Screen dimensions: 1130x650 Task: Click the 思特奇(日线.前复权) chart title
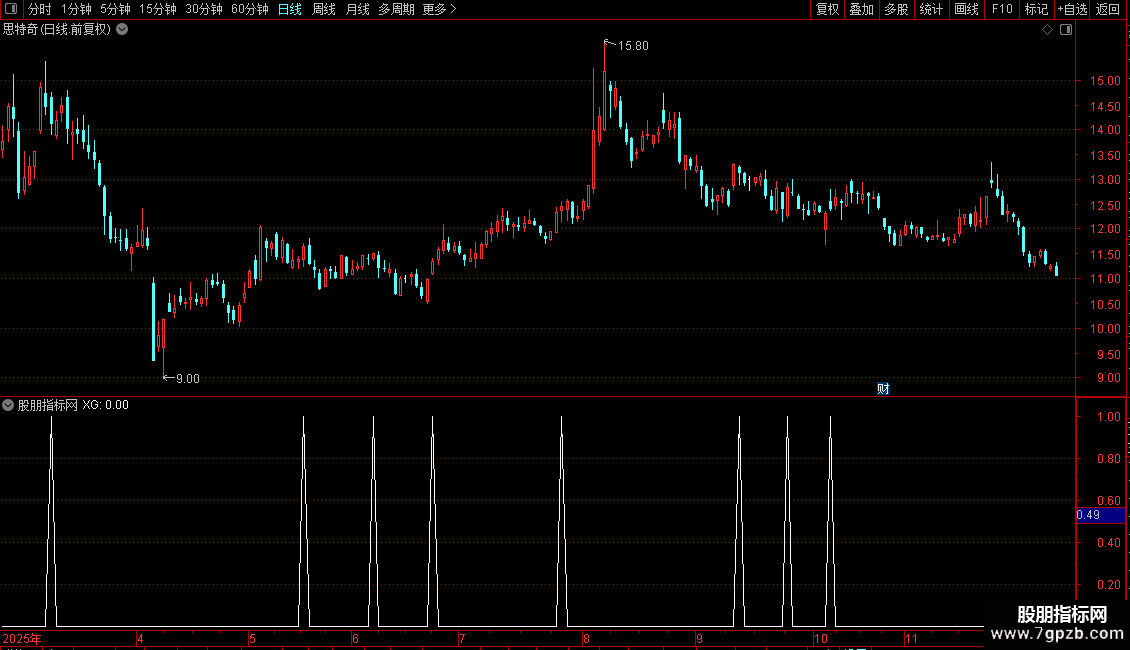(x=57, y=30)
